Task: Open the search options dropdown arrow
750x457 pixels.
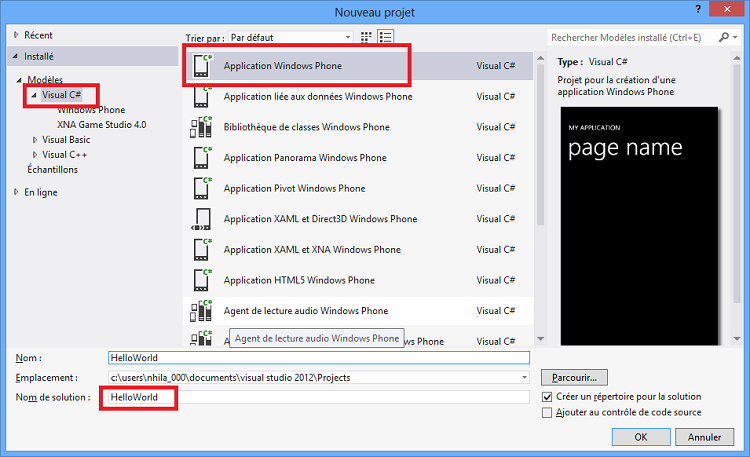Action: point(735,37)
